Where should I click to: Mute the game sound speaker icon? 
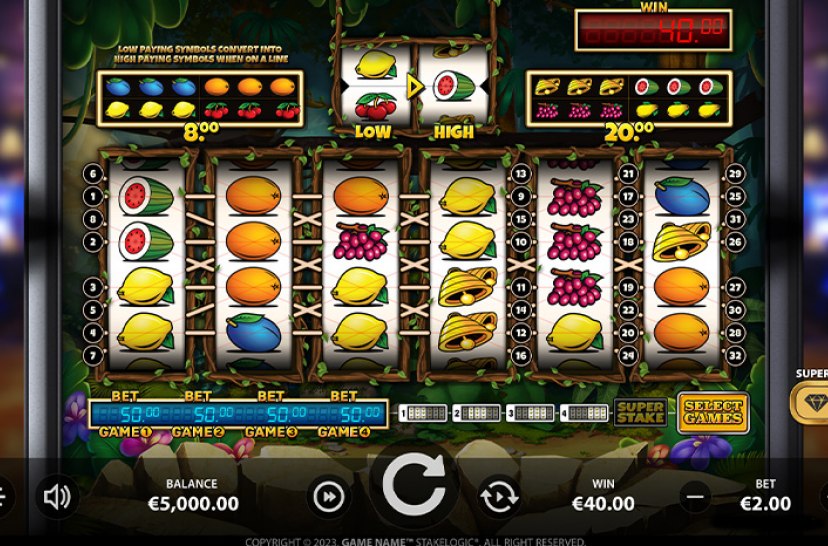tap(57, 497)
